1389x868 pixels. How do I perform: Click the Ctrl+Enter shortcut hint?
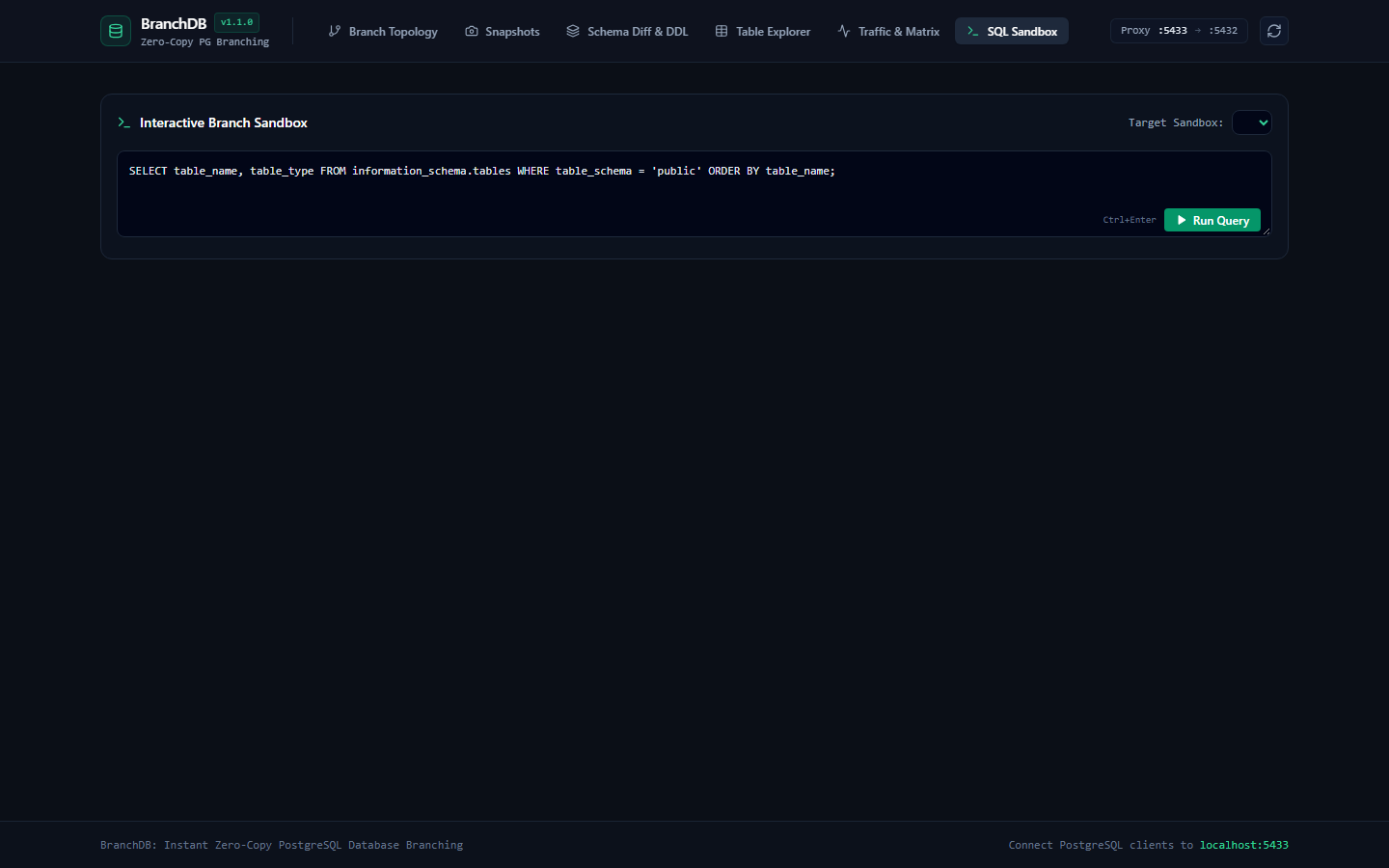point(1130,220)
